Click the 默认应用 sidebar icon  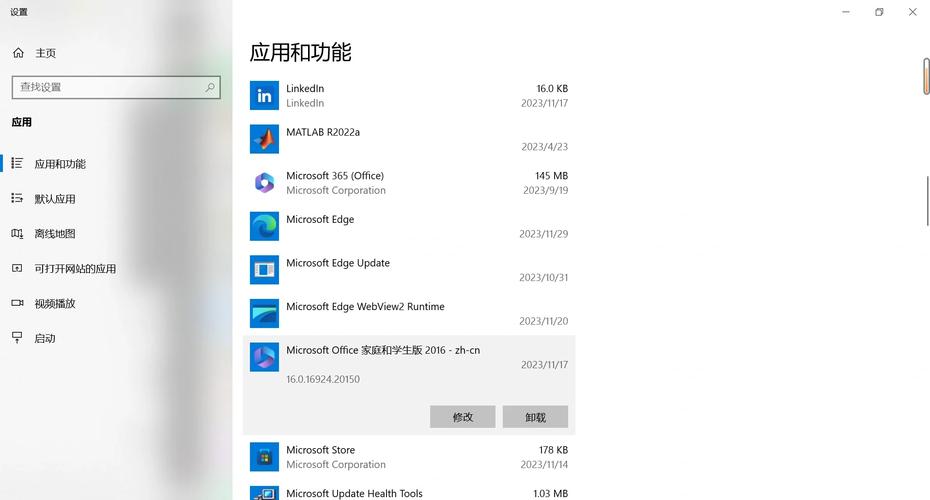point(17,198)
